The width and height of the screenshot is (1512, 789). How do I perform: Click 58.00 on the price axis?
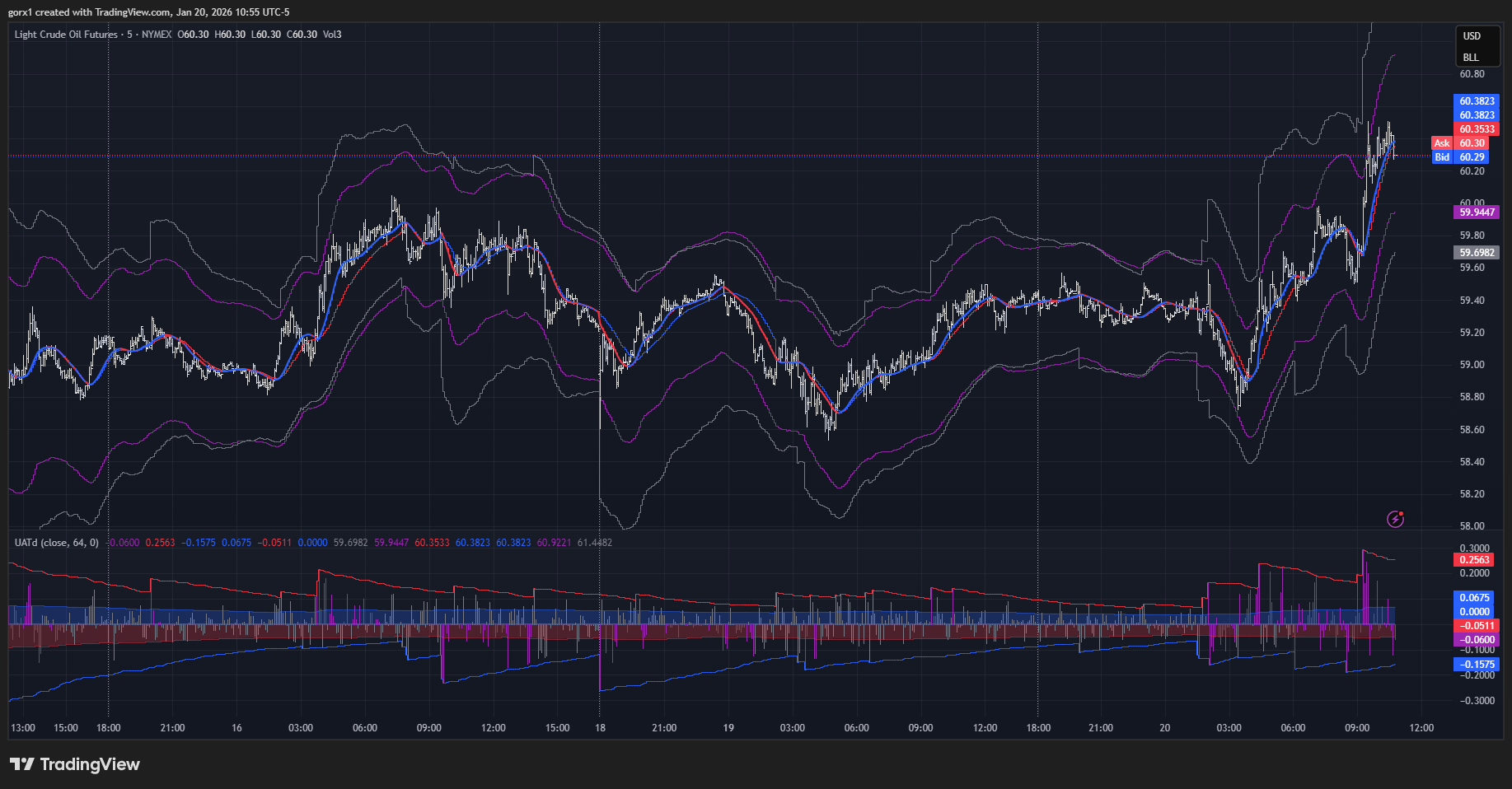1472,526
